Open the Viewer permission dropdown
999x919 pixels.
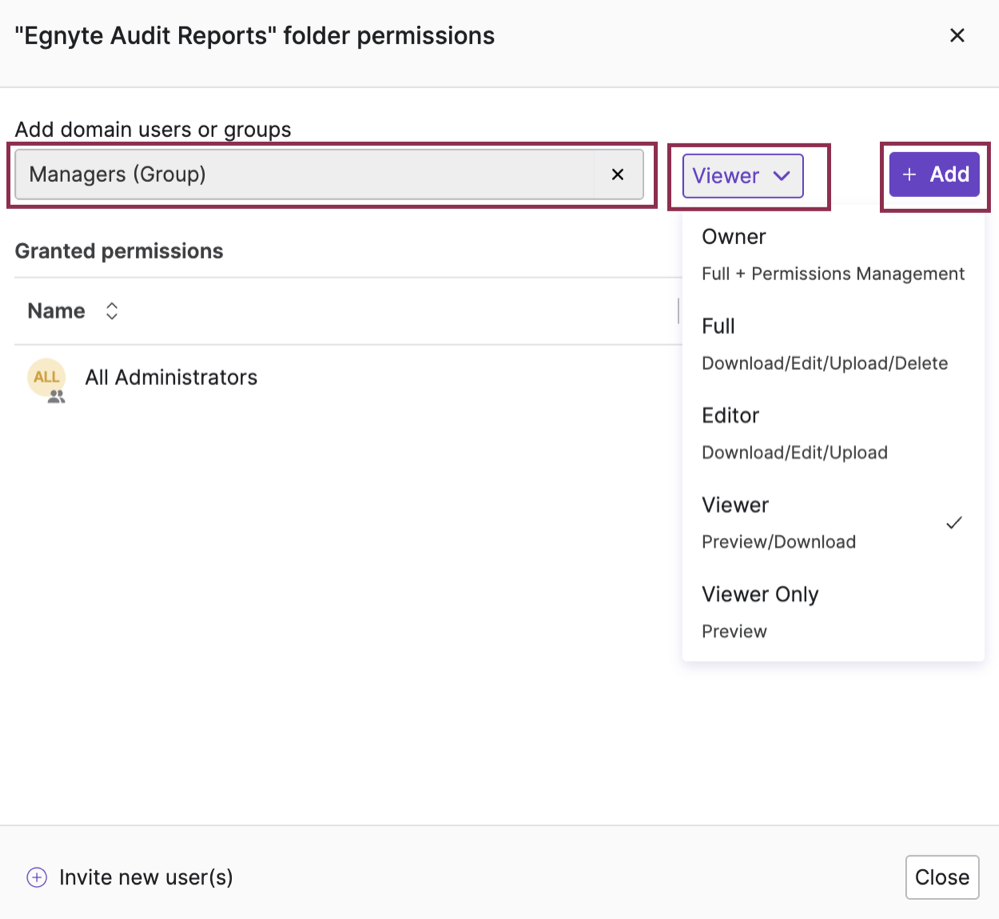pos(741,175)
